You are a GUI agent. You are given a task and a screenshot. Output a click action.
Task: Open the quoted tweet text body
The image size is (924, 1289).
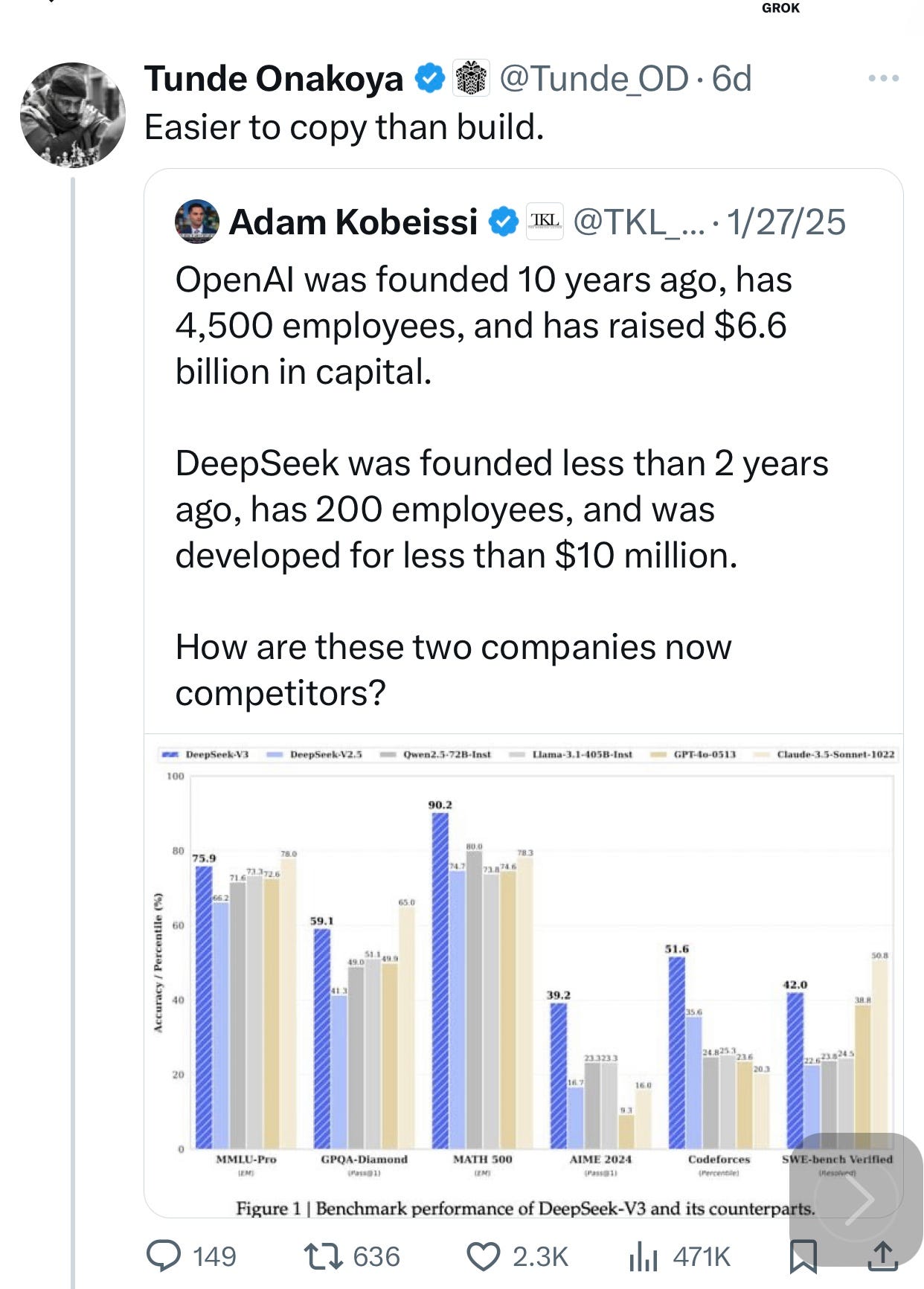502,486
